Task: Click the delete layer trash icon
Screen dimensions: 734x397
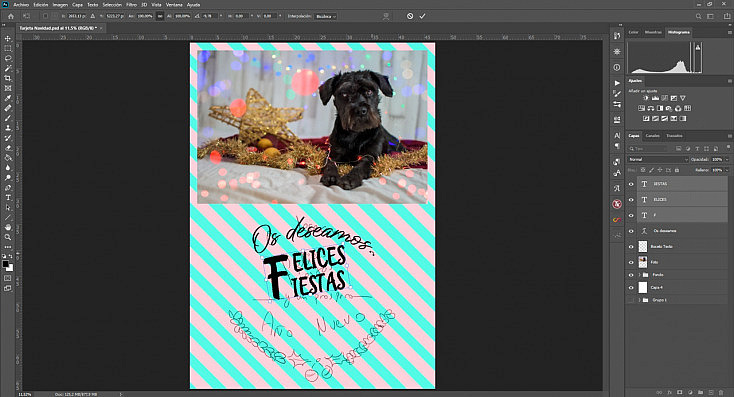Action: click(721, 392)
